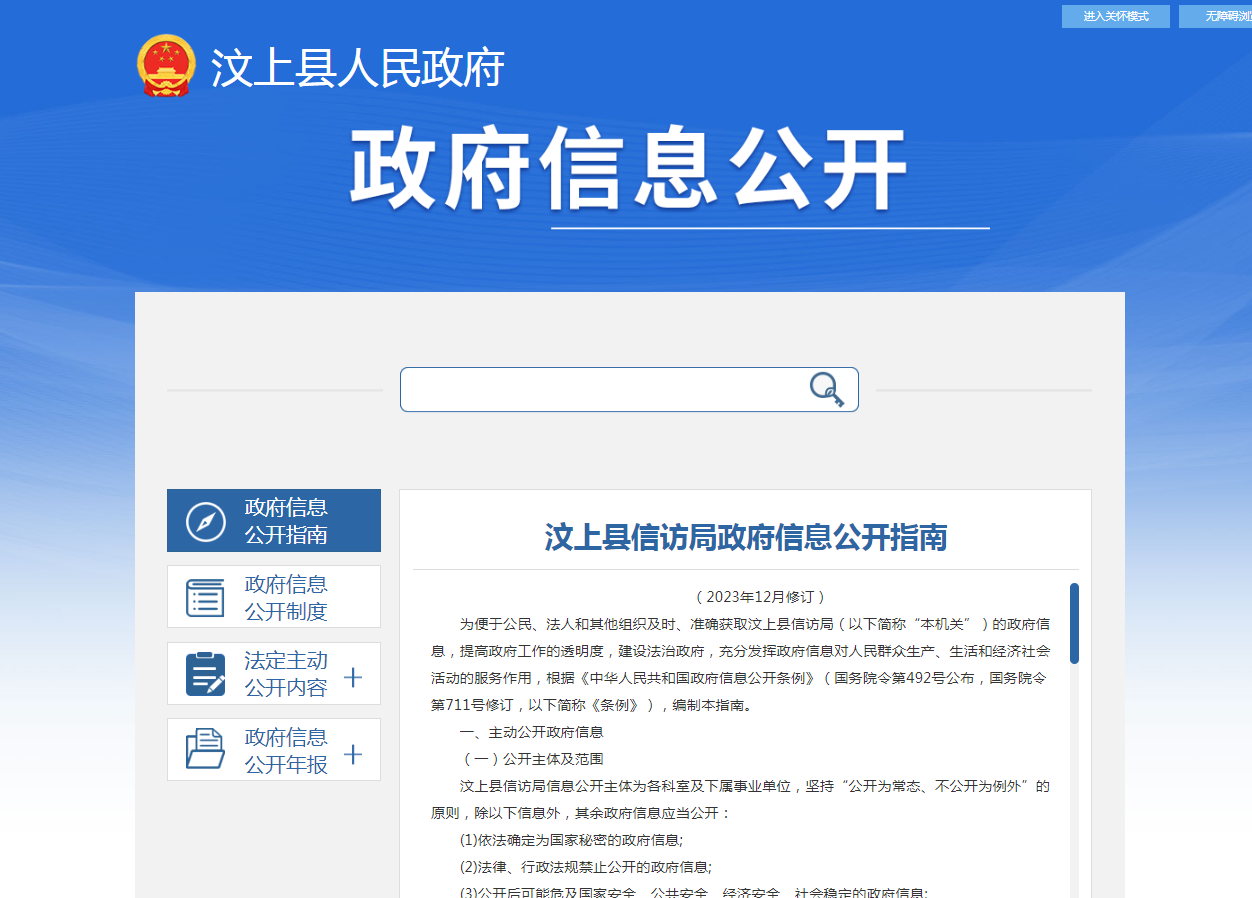Image resolution: width=1252 pixels, height=898 pixels.
Task: Click the blue article scrollbar thumb
Action: click(x=1074, y=623)
